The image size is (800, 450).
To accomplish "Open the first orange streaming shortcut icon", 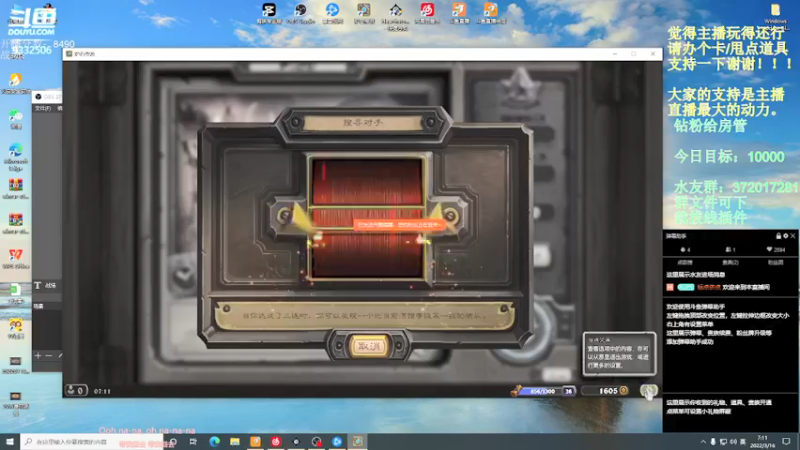I will (459, 10).
